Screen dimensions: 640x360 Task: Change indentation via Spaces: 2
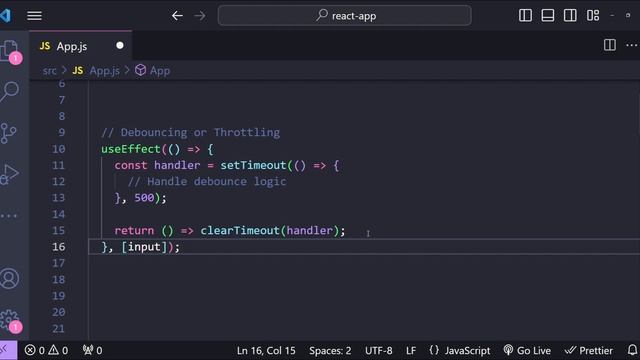330,351
